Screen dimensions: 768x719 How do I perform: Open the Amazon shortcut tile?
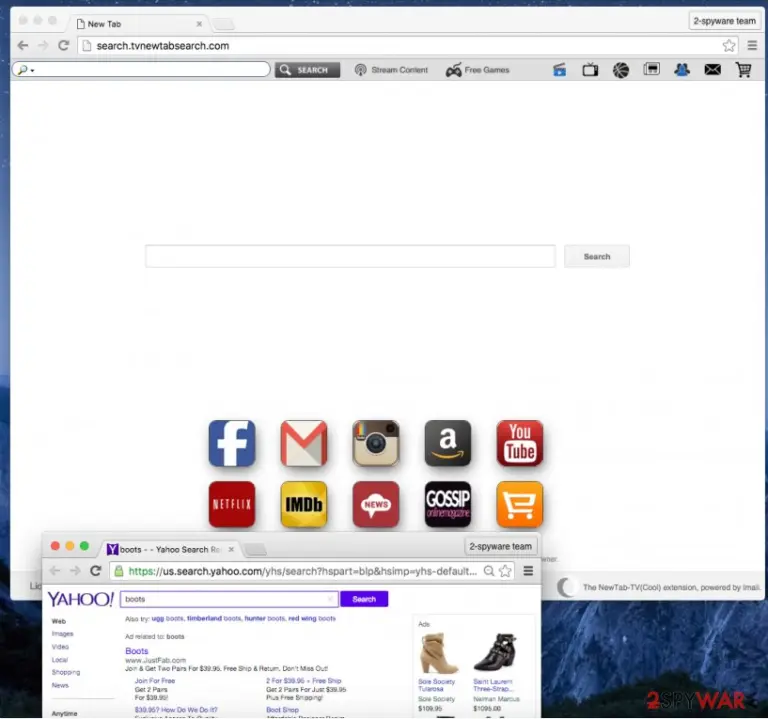click(448, 443)
